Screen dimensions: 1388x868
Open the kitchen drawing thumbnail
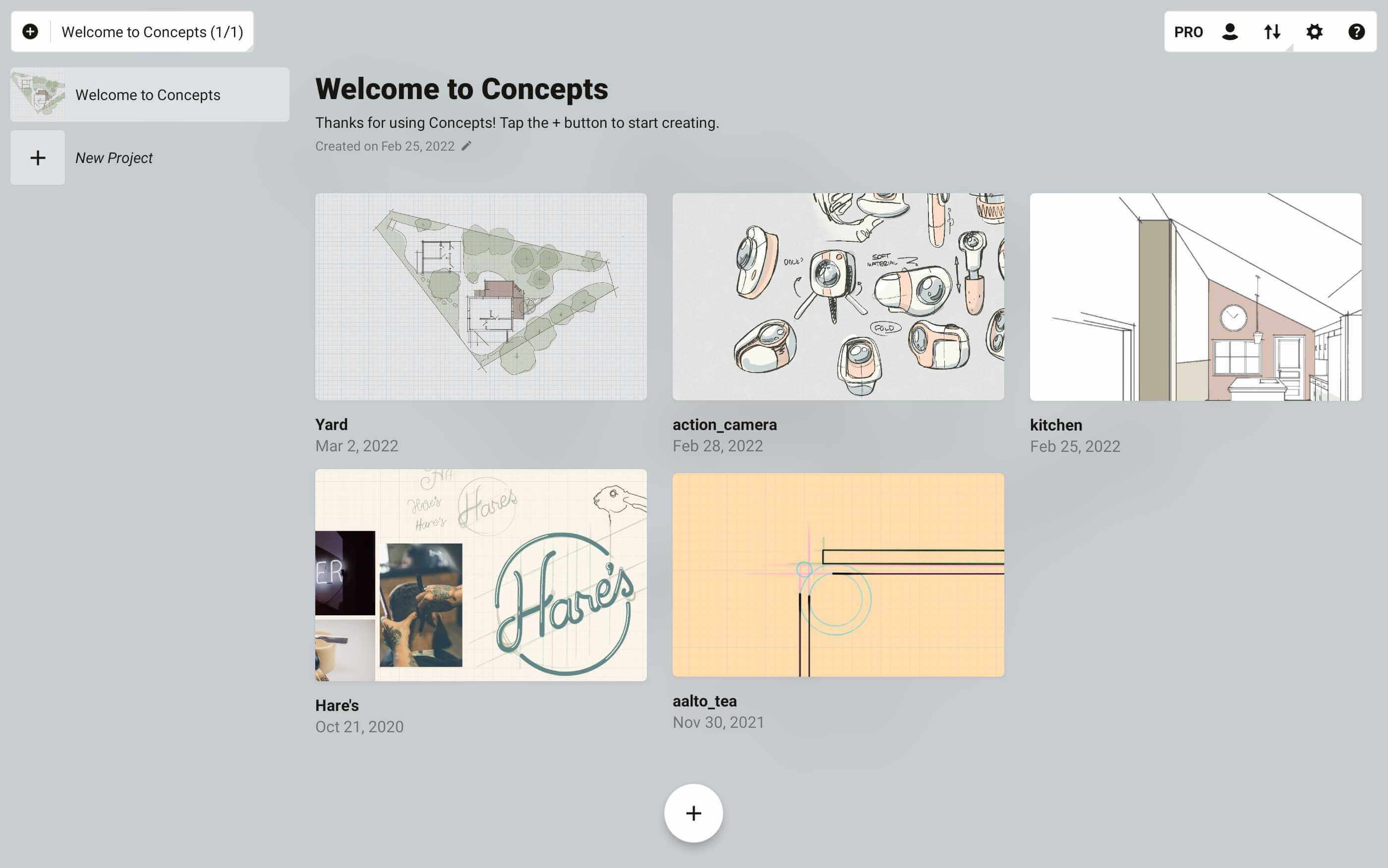click(x=1195, y=296)
